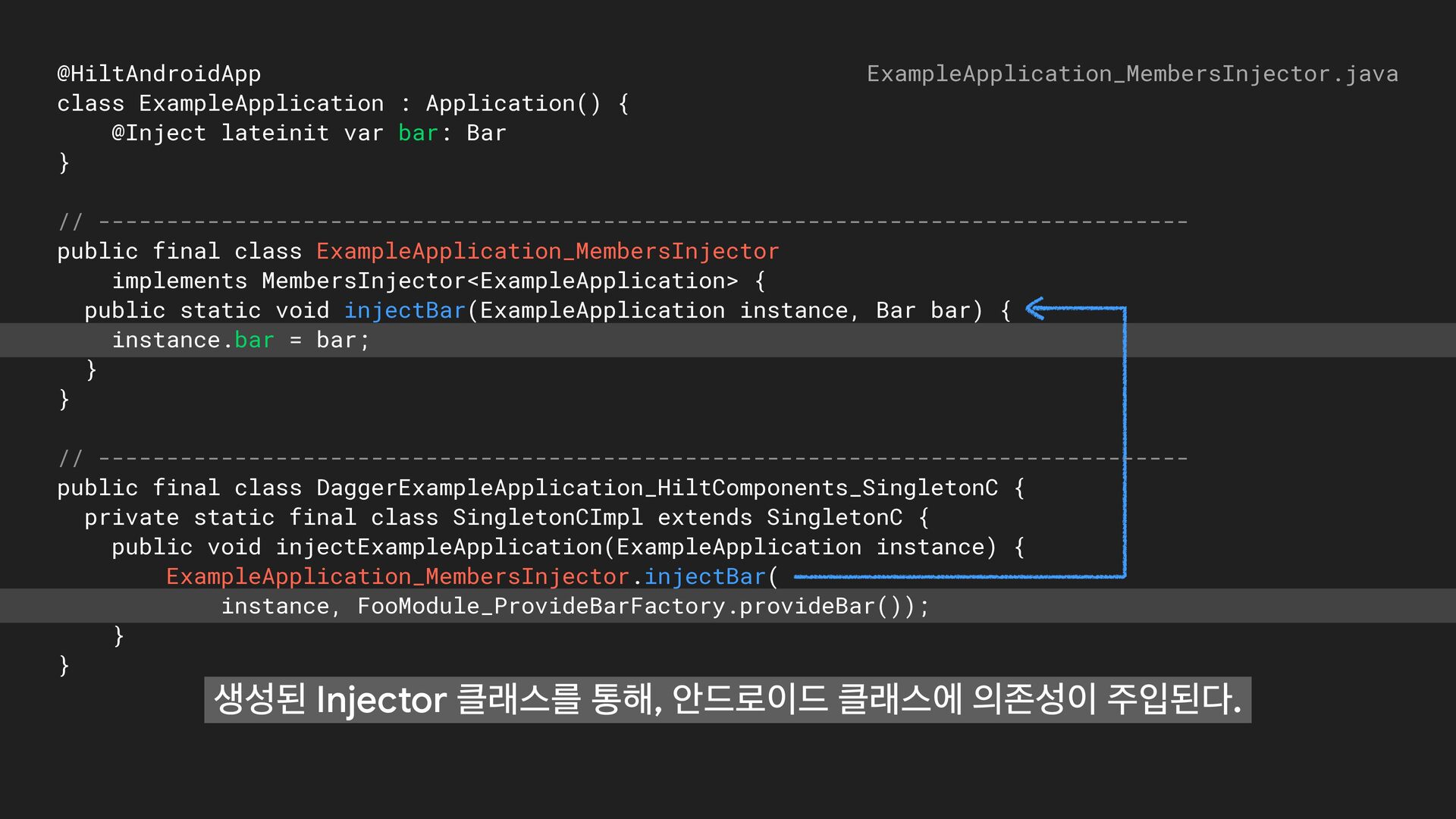Click the blue injectBar call near the bottom
Screen dimensions: 1456x819
tap(704, 576)
